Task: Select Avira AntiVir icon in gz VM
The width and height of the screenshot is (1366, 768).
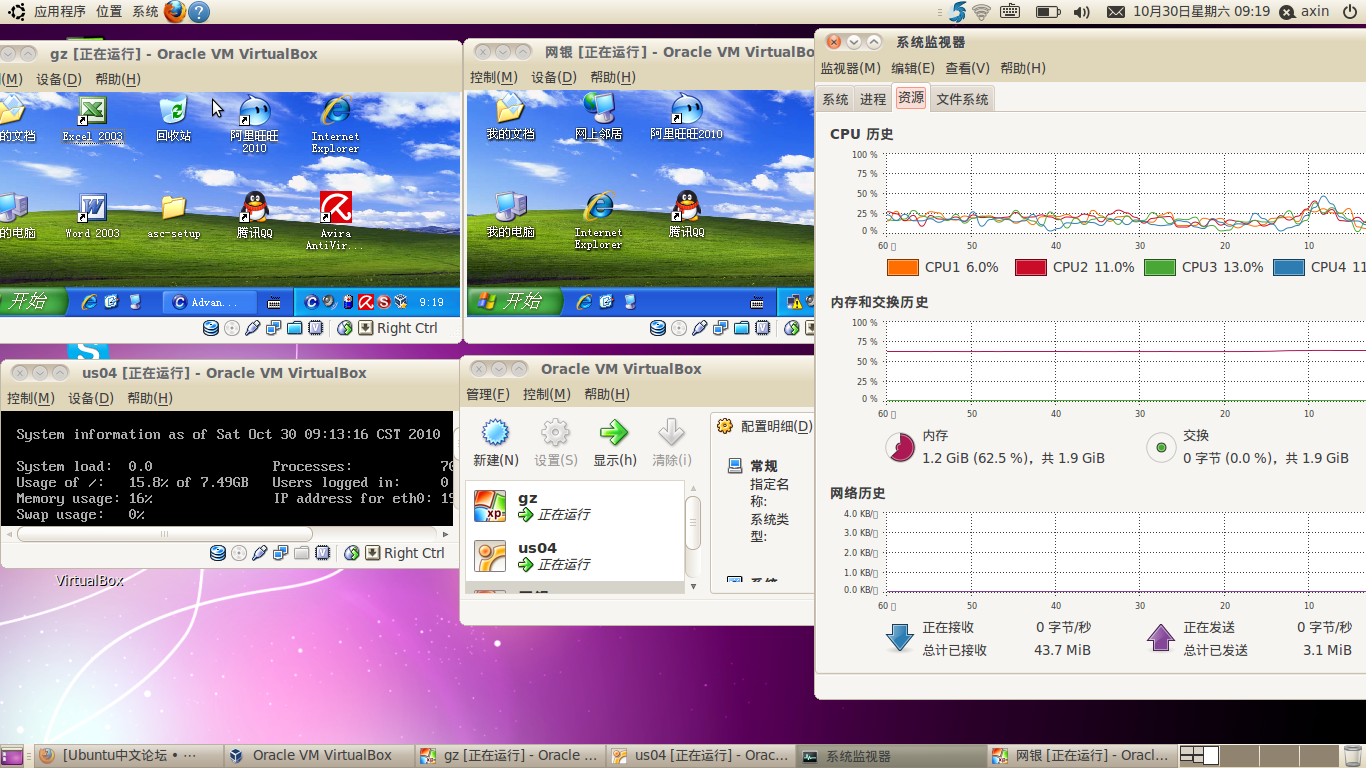Action: pyautogui.click(x=335, y=221)
